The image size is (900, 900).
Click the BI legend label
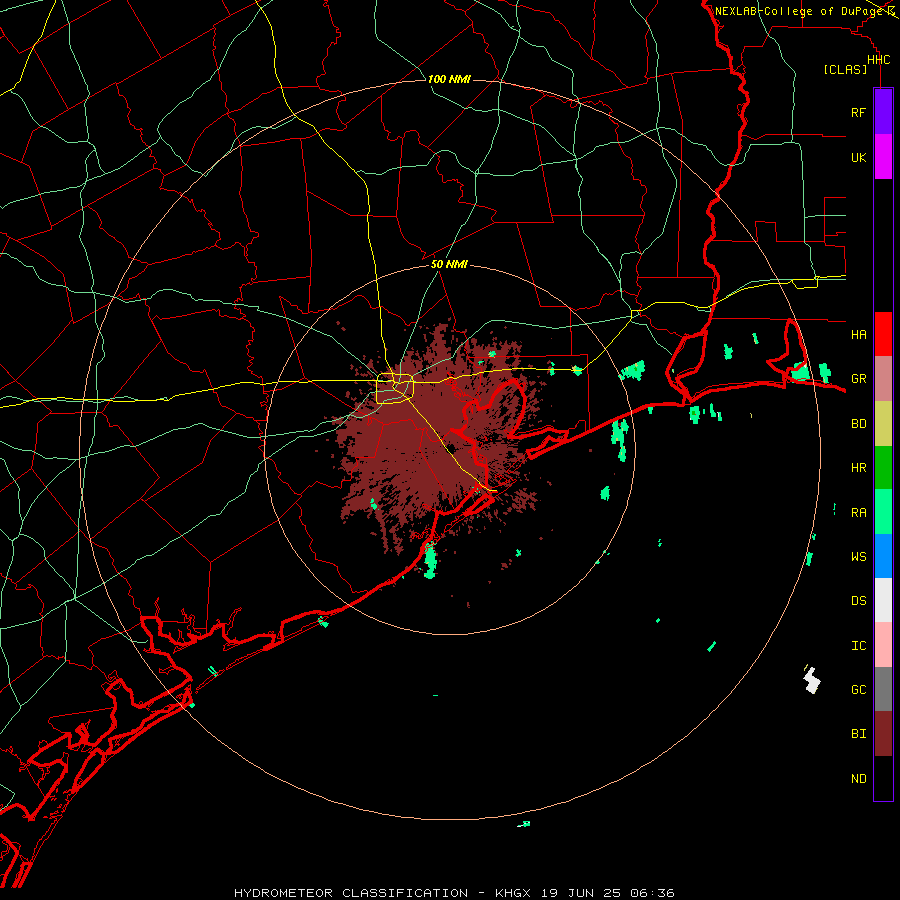click(858, 734)
